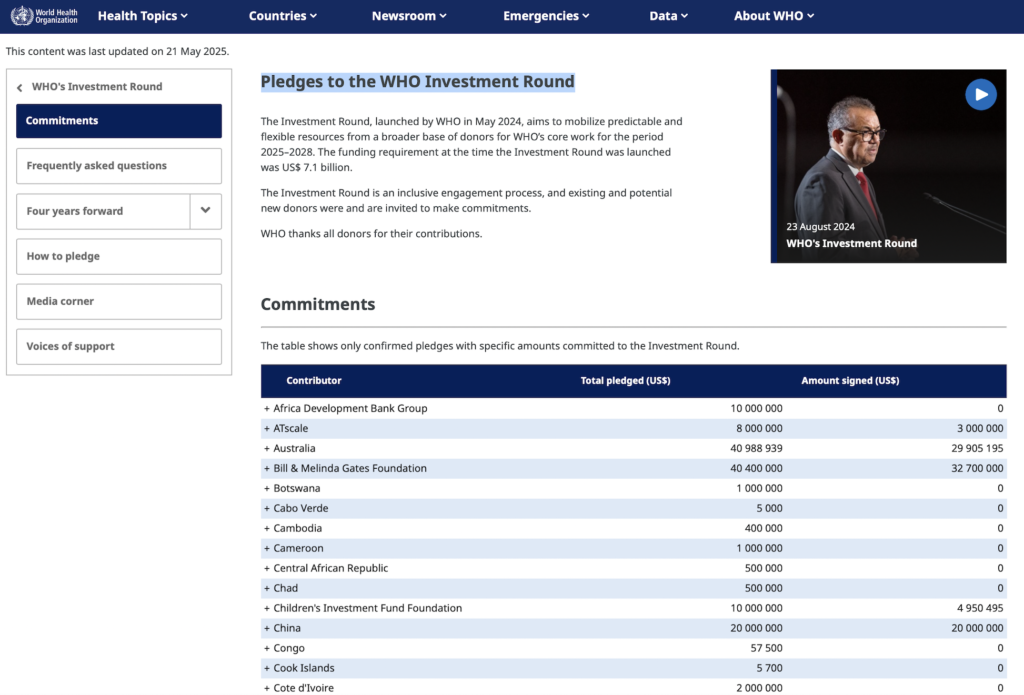This screenshot has width=1024, height=695.
Task: Expand the ATscale row
Action: (x=266, y=428)
